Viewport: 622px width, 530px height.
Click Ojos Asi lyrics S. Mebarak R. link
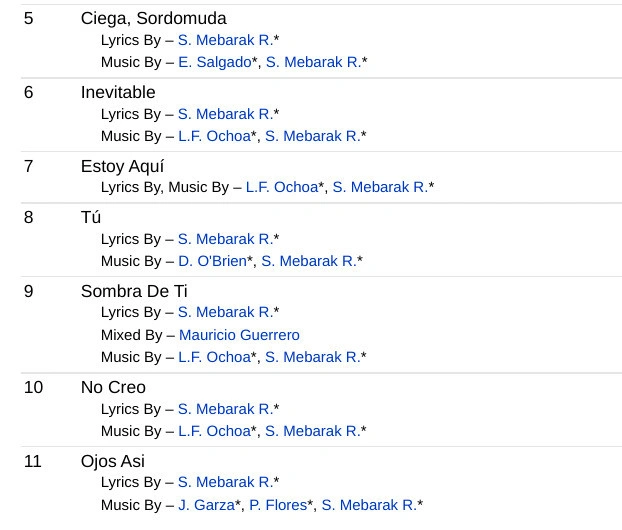click(225, 482)
